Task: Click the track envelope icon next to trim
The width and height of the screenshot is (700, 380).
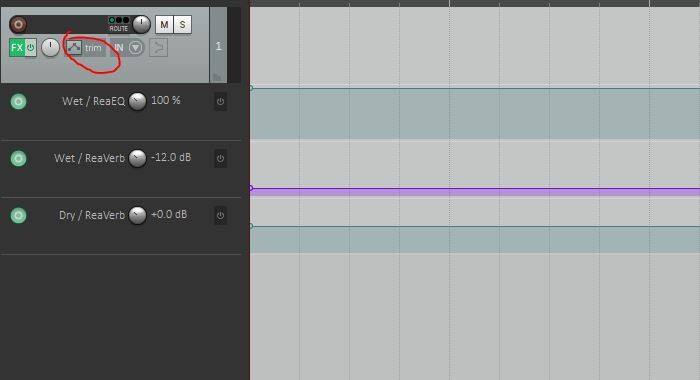Action: (74, 47)
